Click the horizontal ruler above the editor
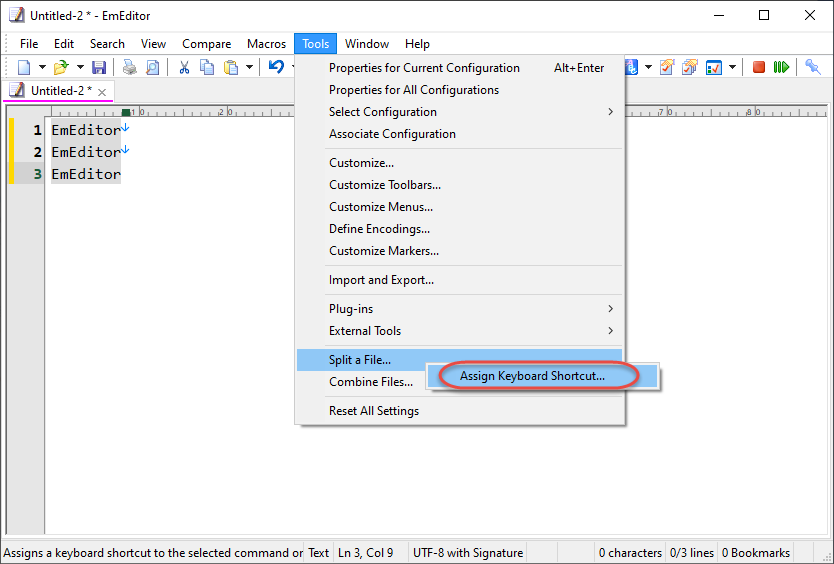The width and height of the screenshot is (834, 564). (172, 112)
